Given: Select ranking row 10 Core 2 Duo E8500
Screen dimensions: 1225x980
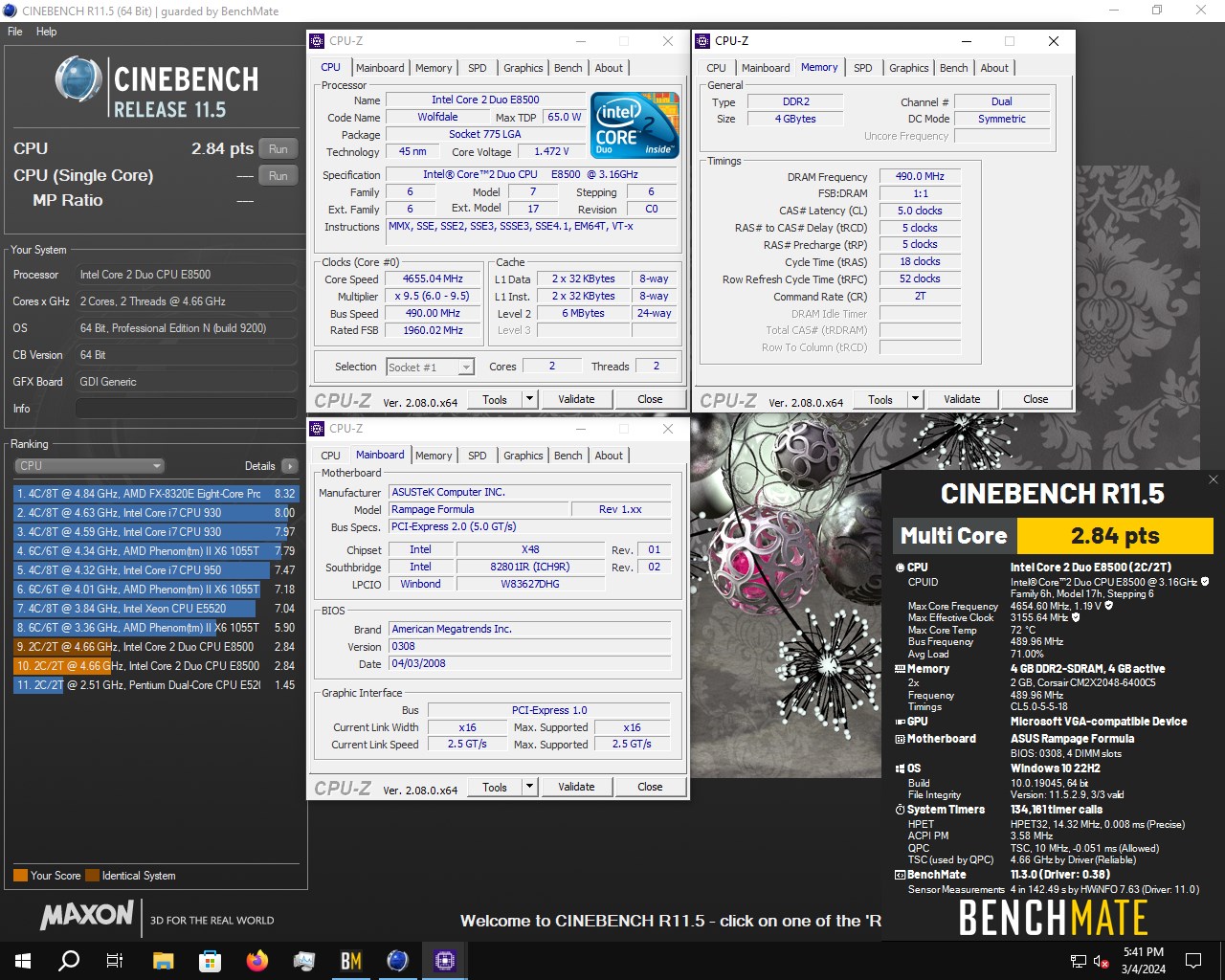Looking at the screenshot, I should coord(156,666).
